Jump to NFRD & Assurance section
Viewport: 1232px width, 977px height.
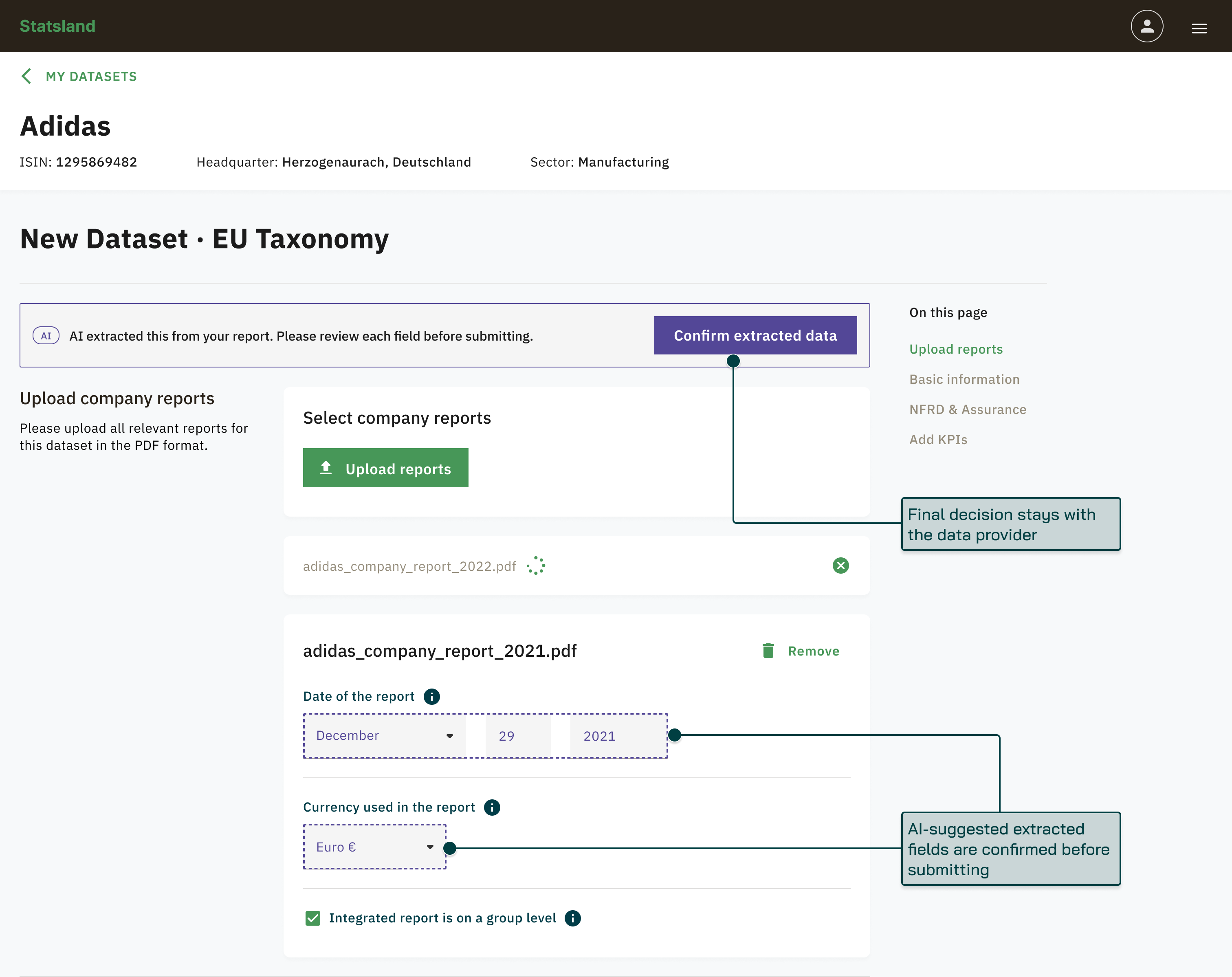(968, 409)
